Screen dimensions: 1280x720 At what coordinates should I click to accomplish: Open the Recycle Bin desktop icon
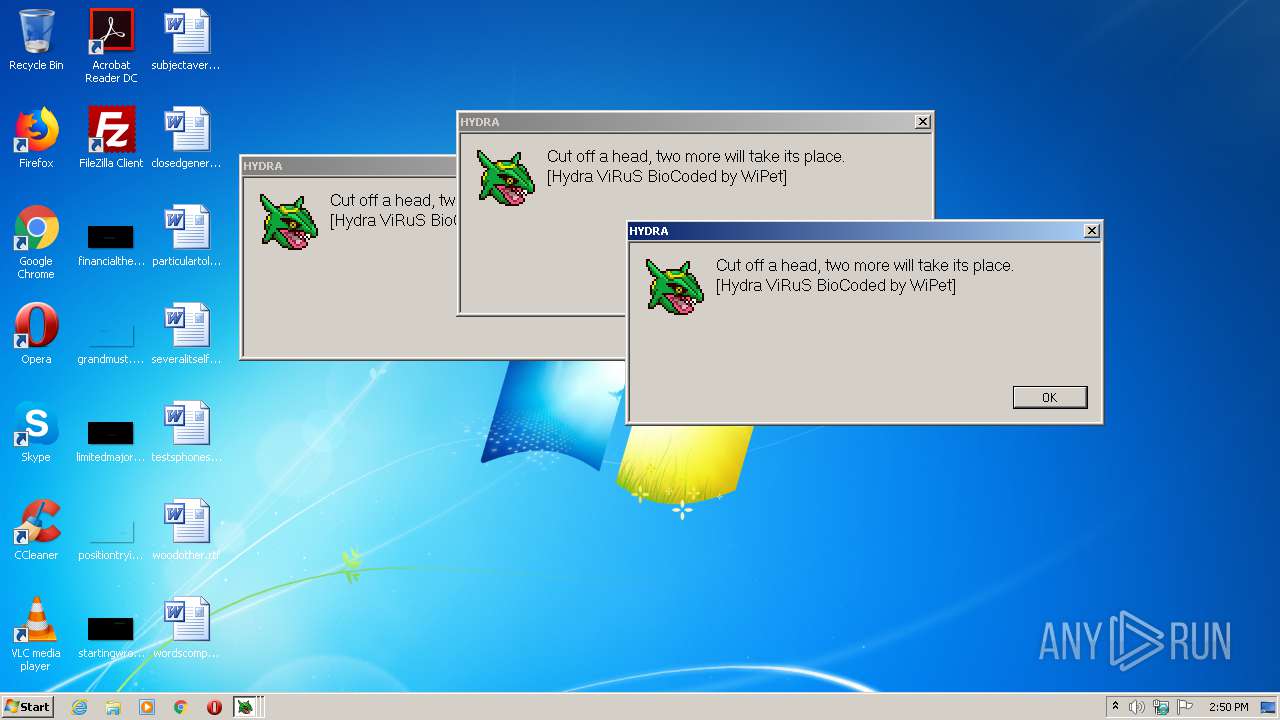tap(36, 40)
